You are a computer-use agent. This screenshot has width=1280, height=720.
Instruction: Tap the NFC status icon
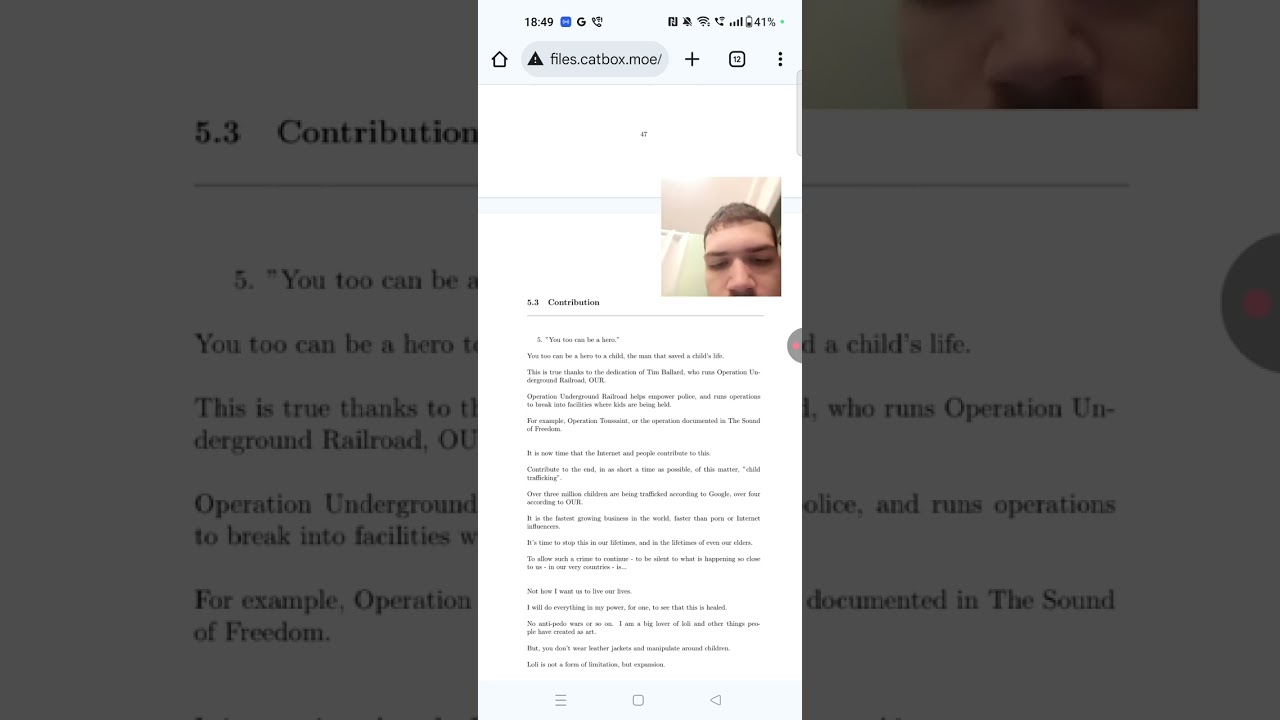[x=673, y=22]
